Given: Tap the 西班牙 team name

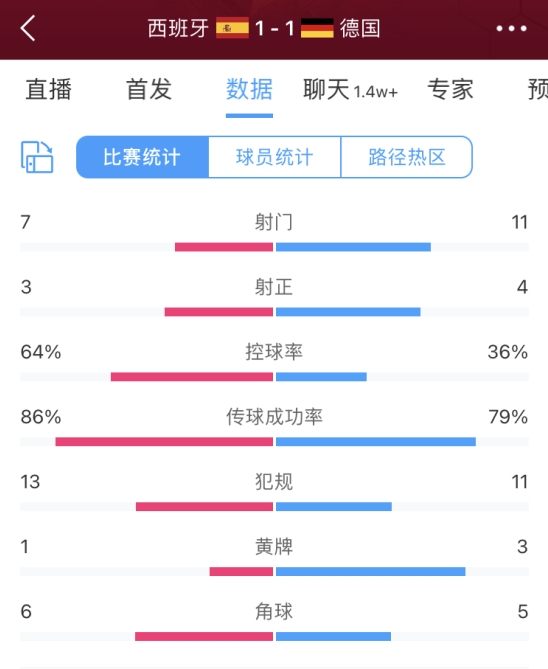Looking at the screenshot, I should click(x=178, y=29).
